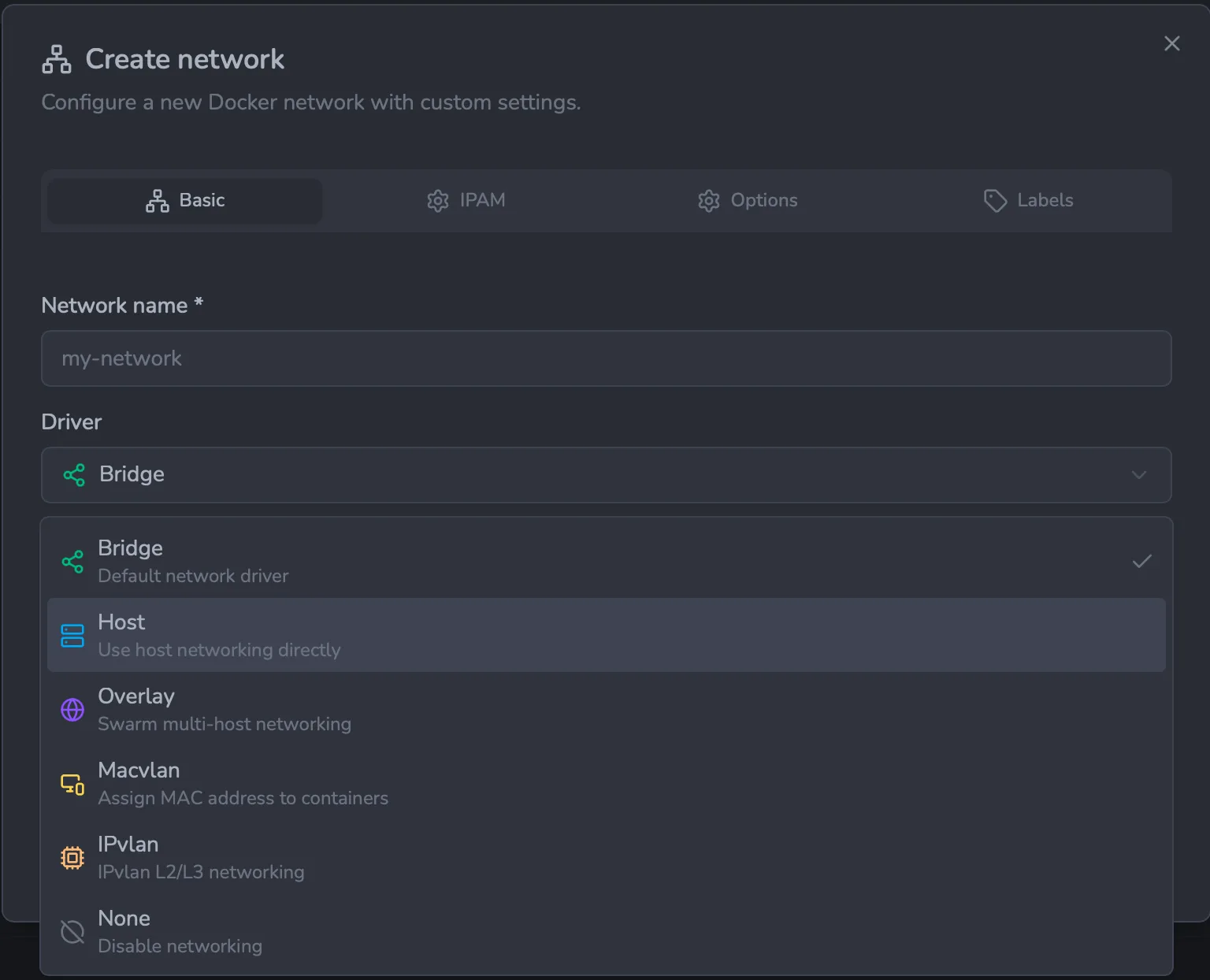Click the checkmark on Bridge option
The height and width of the screenshot is (980, 1210).
click(x=1142, y=562)
